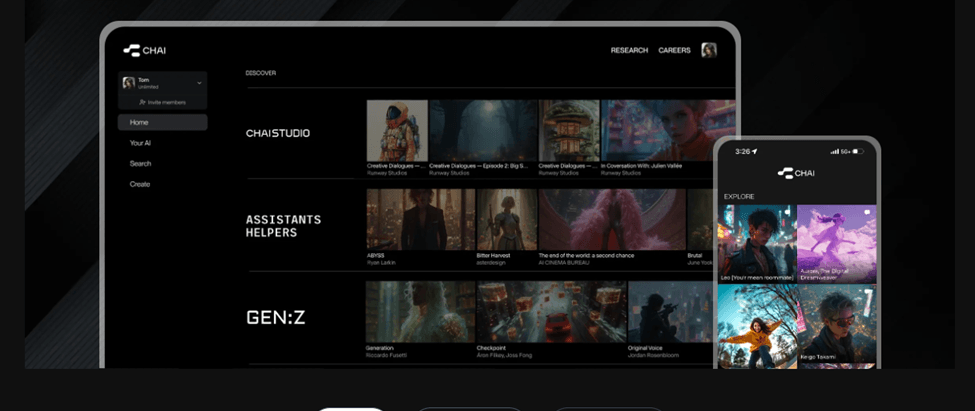This screenshot has width=975, height=411.
Task: Click 'Creative Dialogues — Episode 2: Big S...' title
Action: [x=479, y=166]
